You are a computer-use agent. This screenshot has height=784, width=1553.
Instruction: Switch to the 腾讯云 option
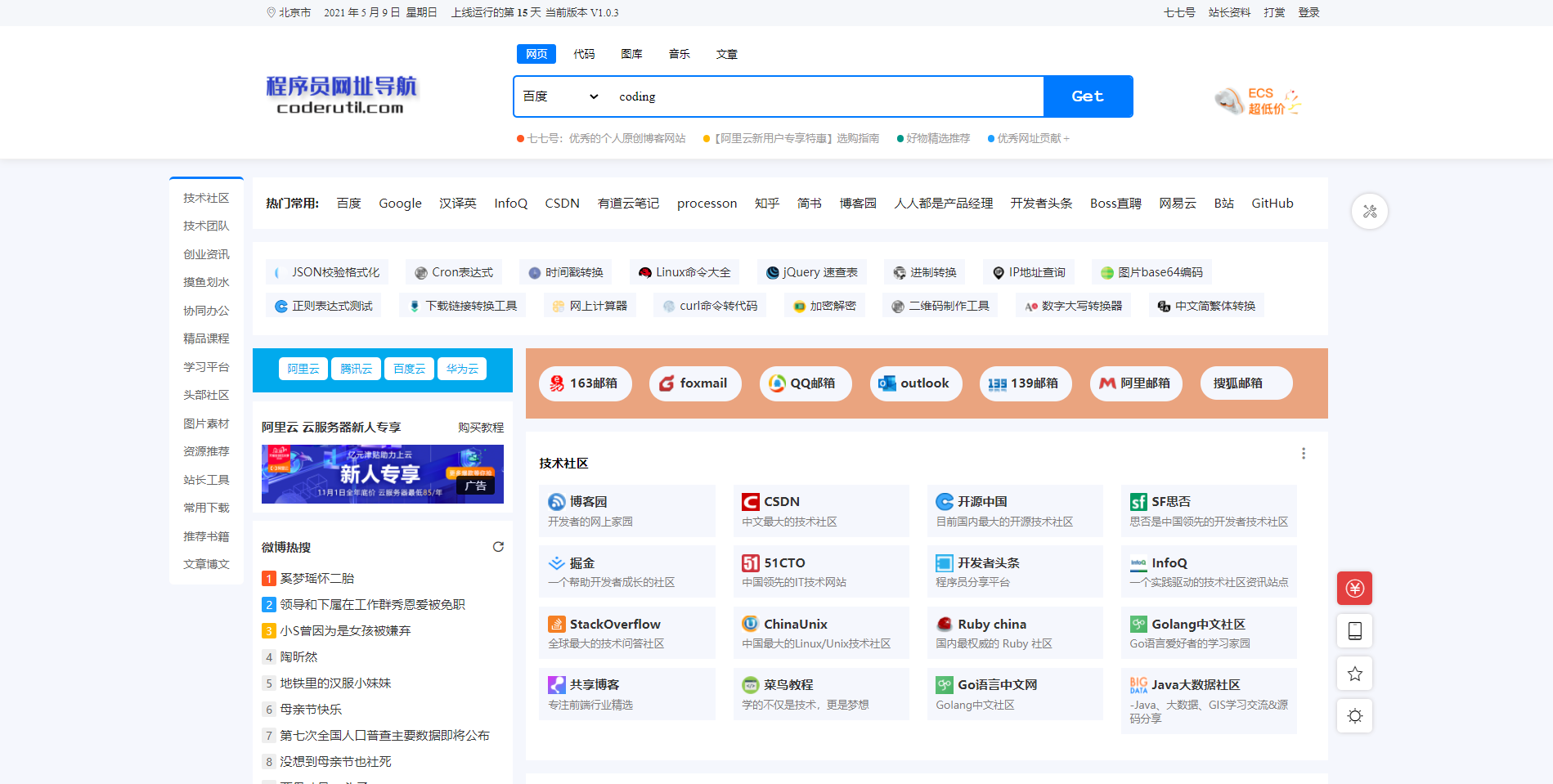(355, 368)
